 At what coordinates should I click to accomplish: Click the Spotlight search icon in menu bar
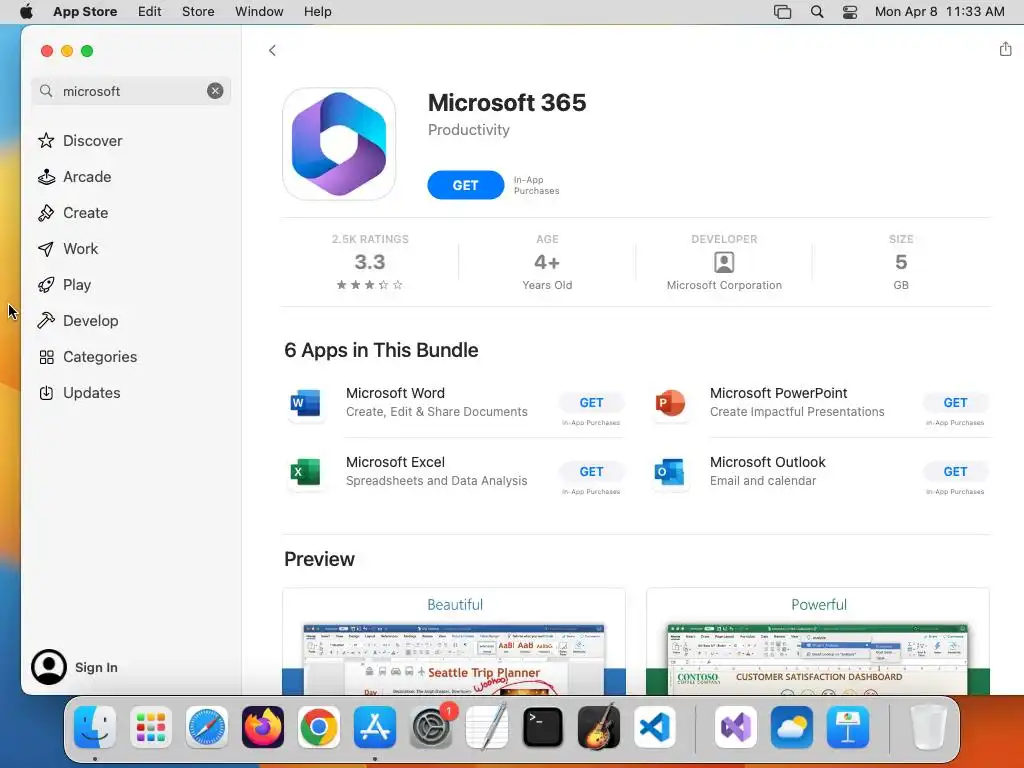click(x=816, y=12)
